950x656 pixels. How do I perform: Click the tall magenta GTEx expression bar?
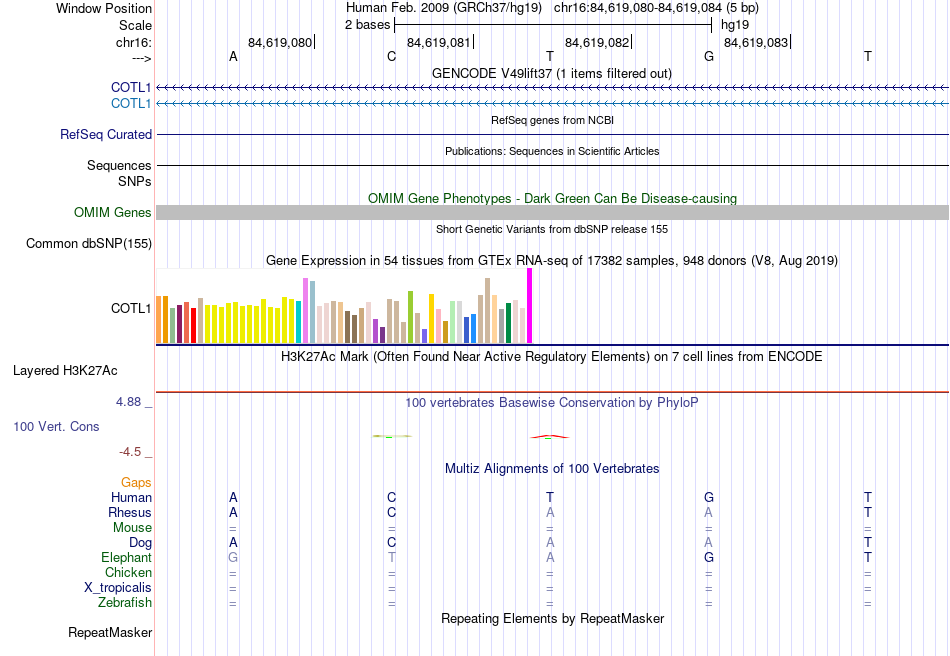pyautogui.click(x=530, y=306)
